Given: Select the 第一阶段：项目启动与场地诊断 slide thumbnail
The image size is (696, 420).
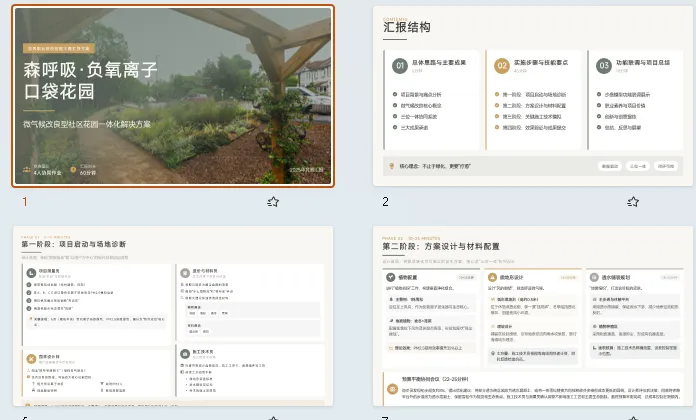Looking at the screenshot, I should coord(173,316).
